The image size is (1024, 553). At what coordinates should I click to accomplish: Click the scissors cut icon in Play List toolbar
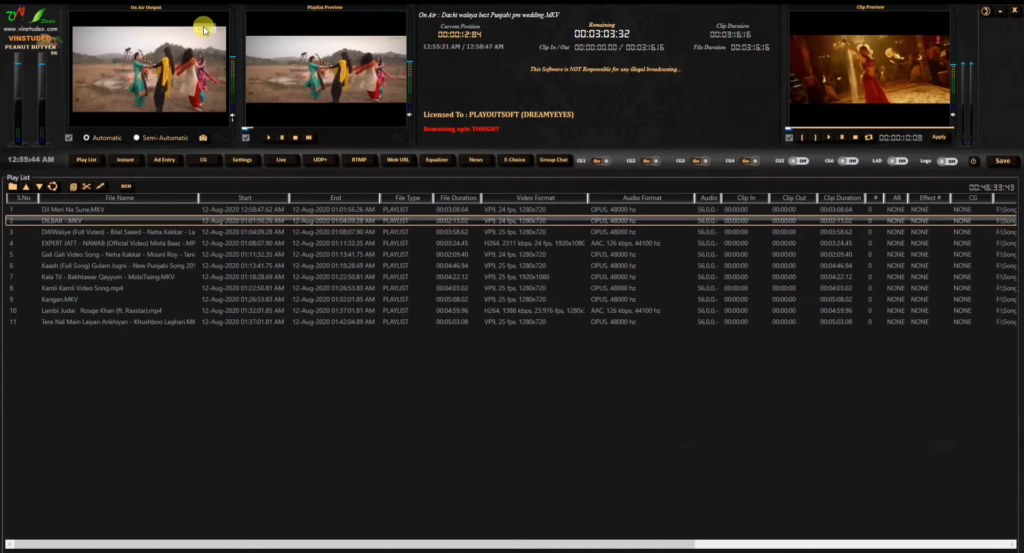86,186
